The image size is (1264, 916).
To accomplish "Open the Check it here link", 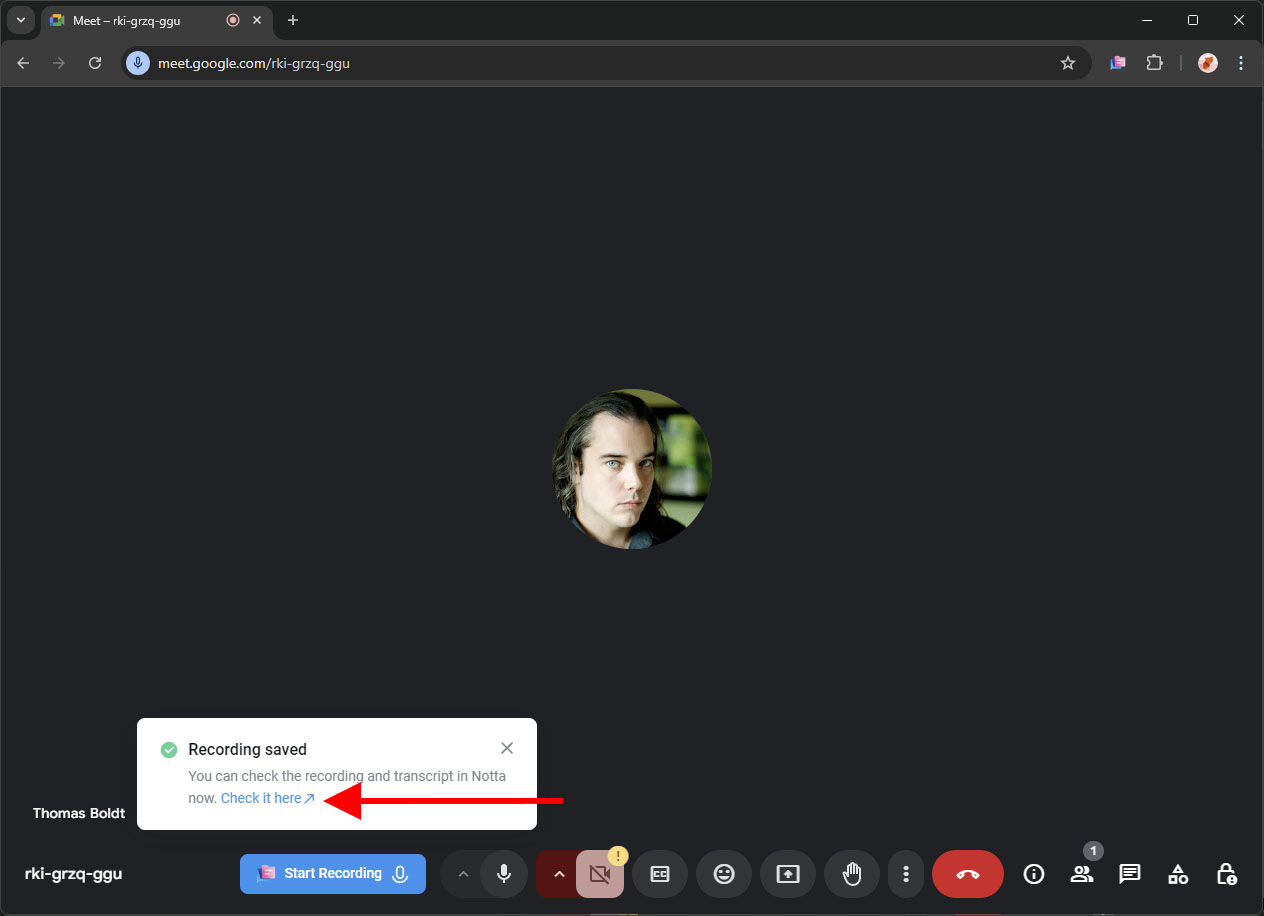I will point(268,798).
